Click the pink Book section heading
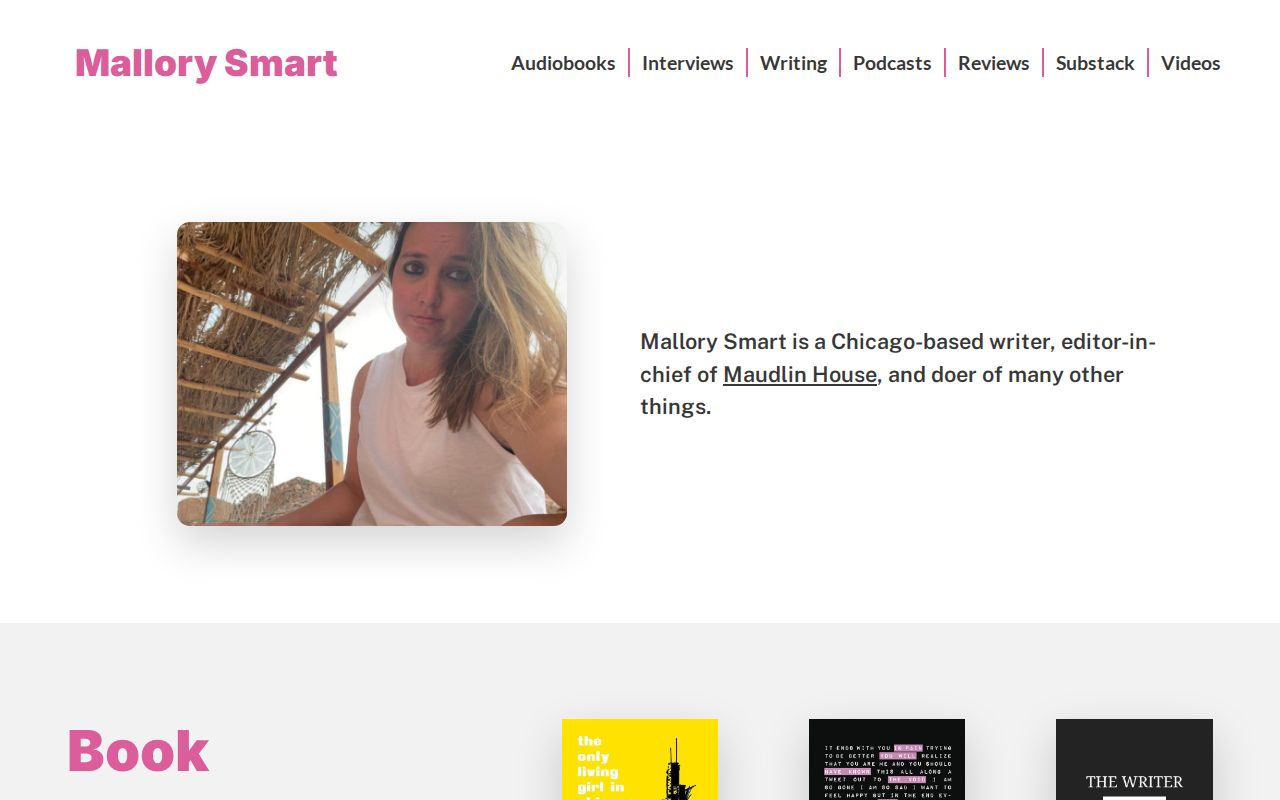1280x800 pixels. tap(138, 751)
